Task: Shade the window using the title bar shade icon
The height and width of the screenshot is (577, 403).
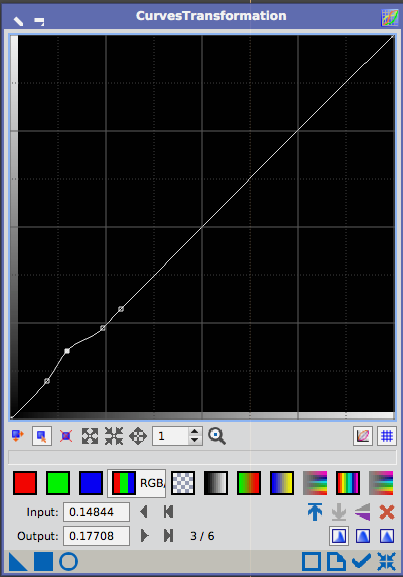Action: (39, 21)
